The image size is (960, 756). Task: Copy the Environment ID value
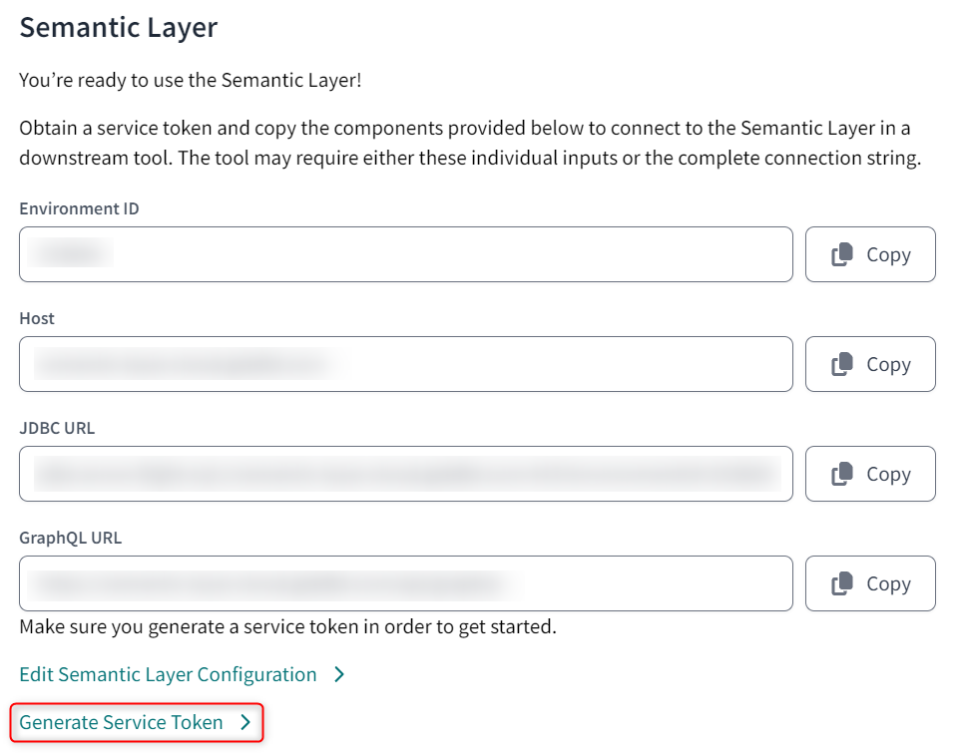869,254
